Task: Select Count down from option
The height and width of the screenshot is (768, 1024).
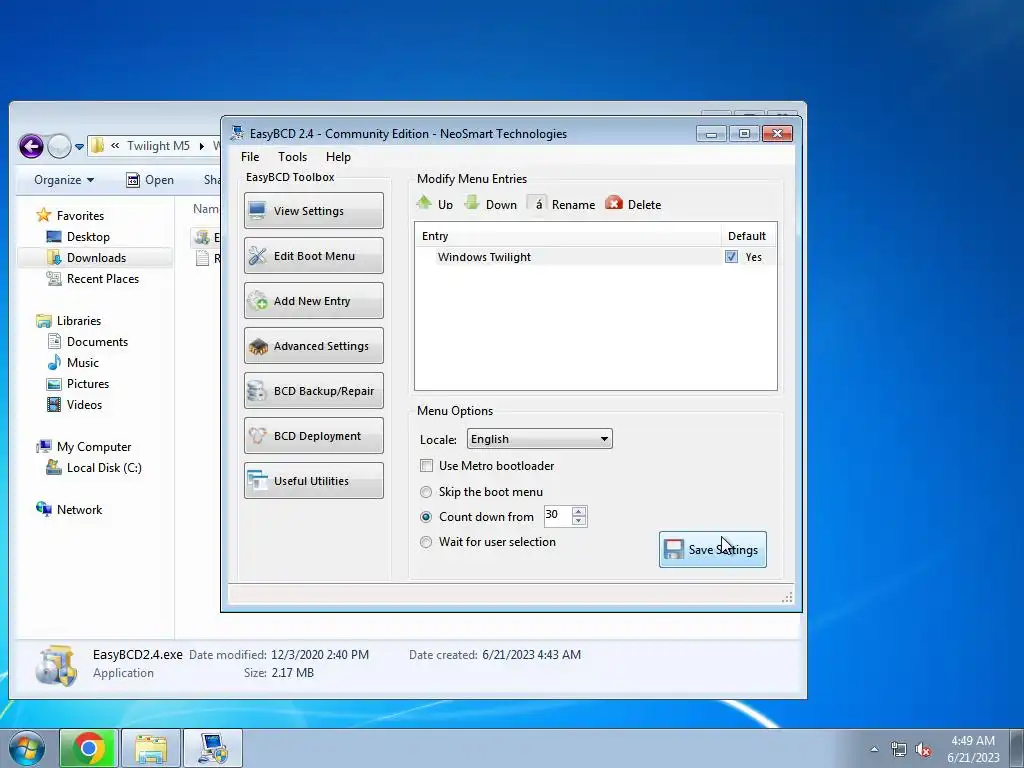Action: (x=426, y=517)
